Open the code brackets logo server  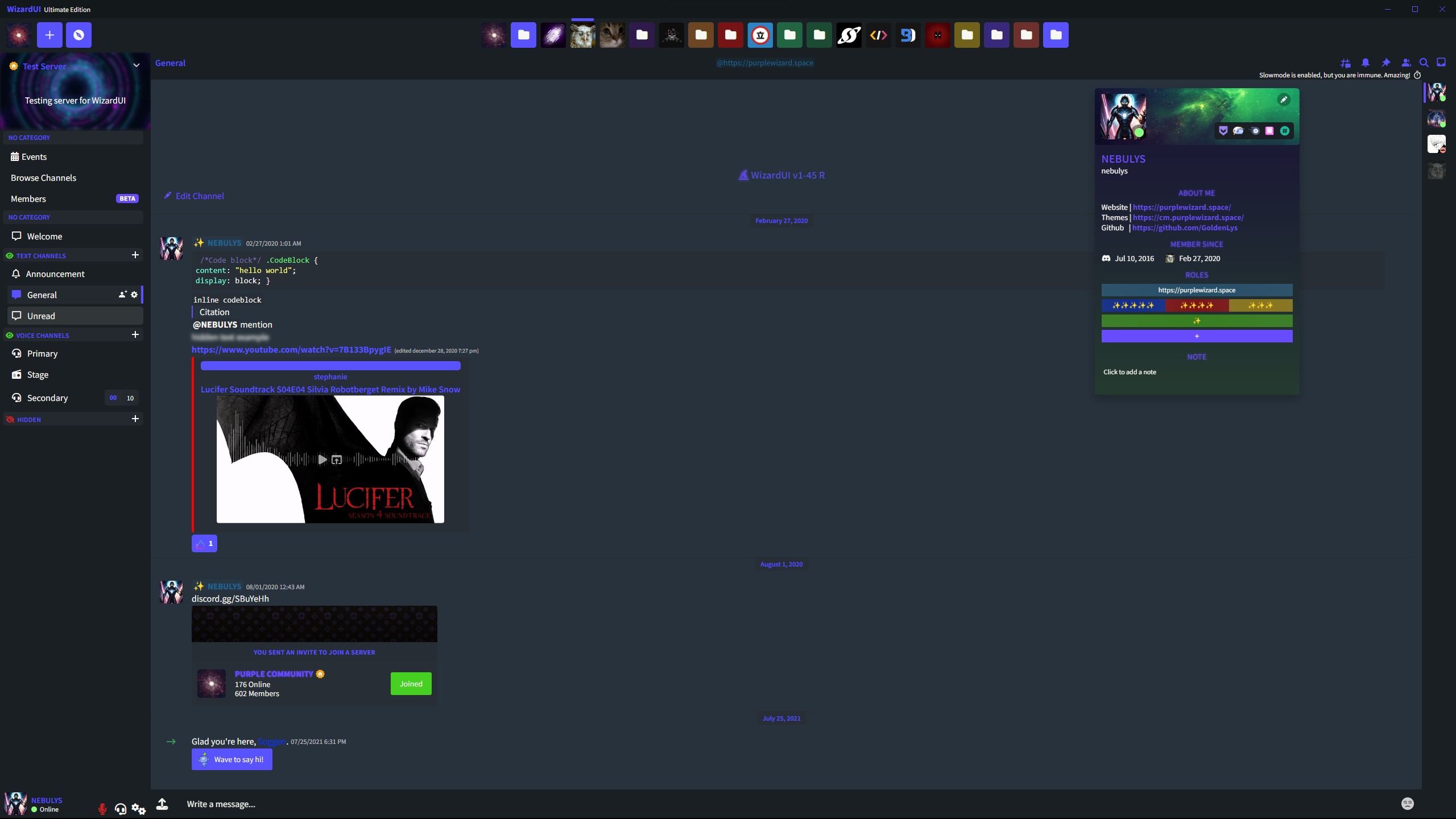(x=878, y=35)
